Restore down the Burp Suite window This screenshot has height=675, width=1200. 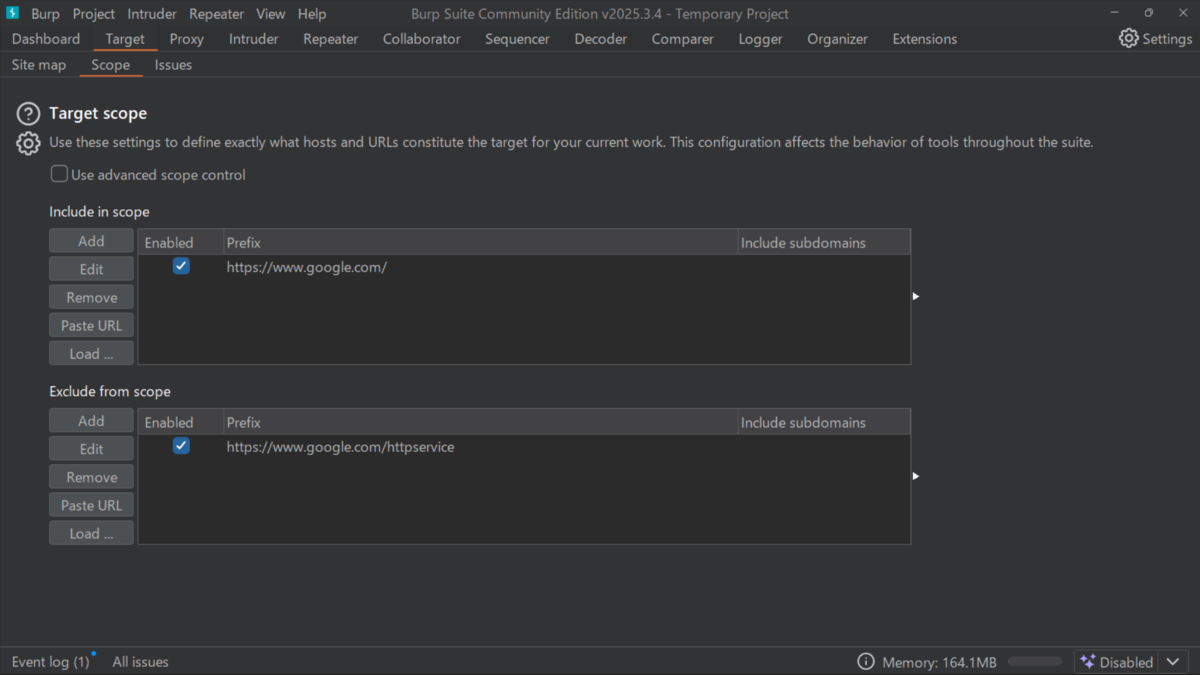point(1148,13)
